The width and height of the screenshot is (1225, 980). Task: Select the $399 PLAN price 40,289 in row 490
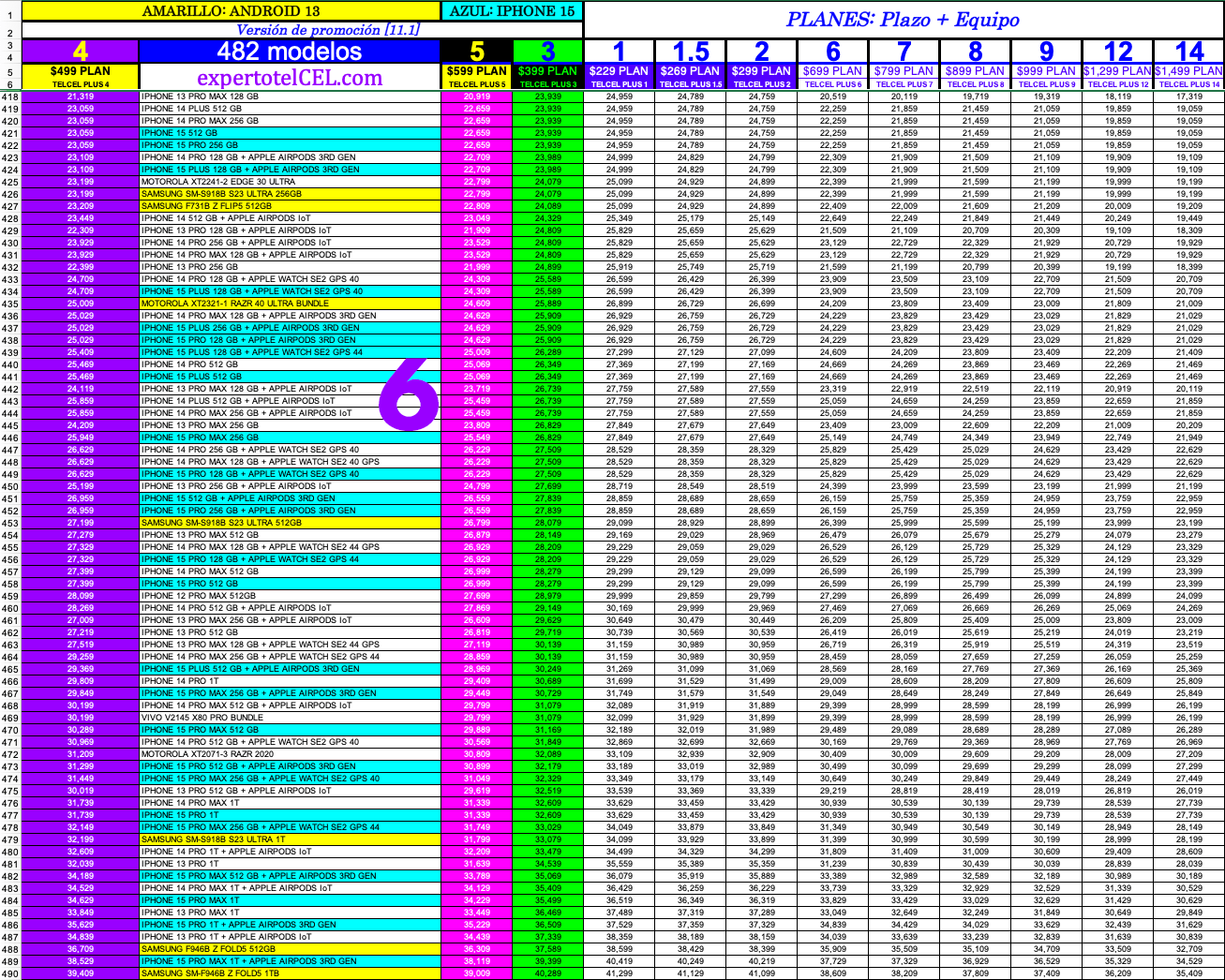pyautogui.click(x=548, y=973)
